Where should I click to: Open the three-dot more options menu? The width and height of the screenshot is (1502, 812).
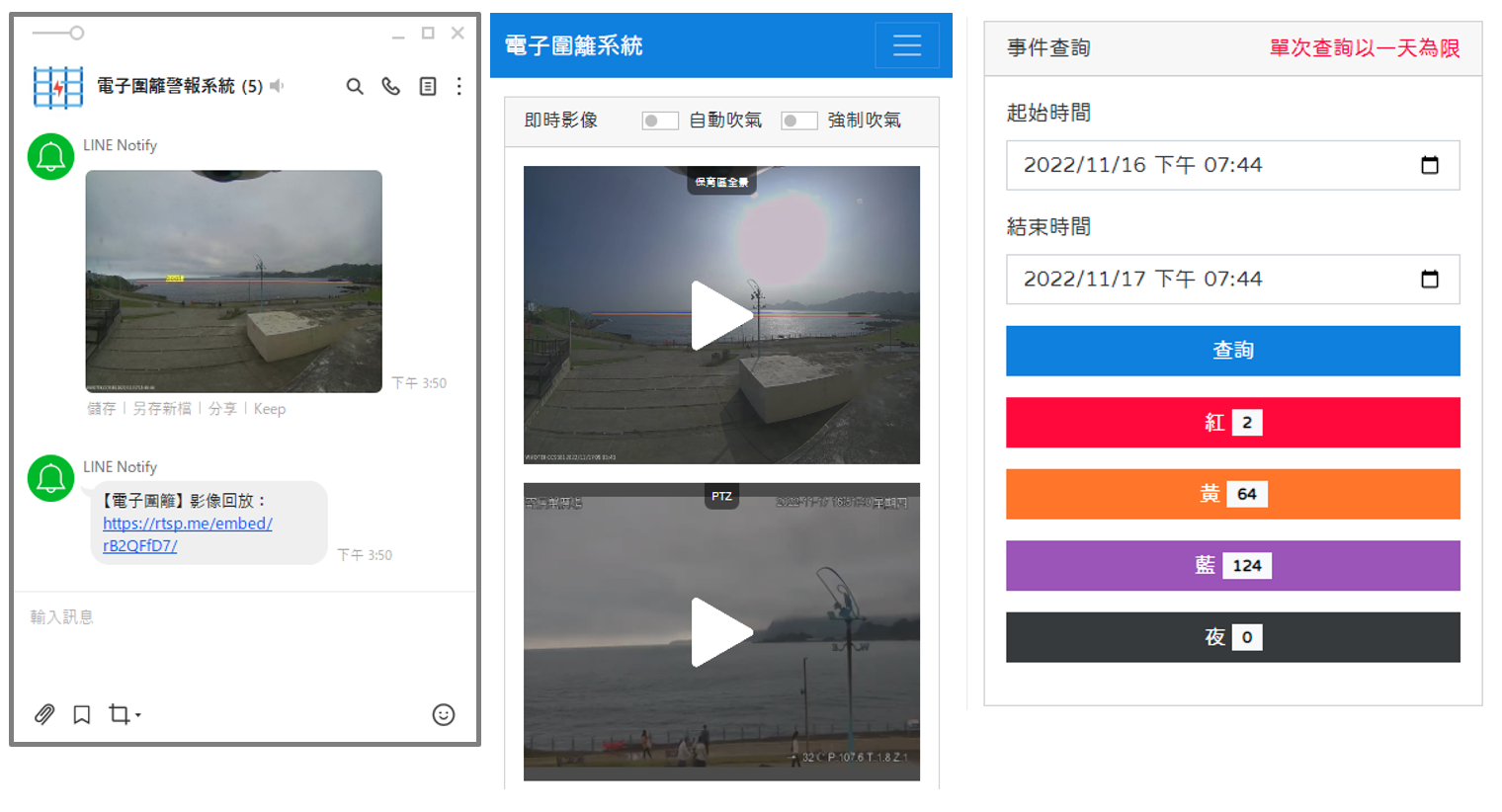click(459, 87)
